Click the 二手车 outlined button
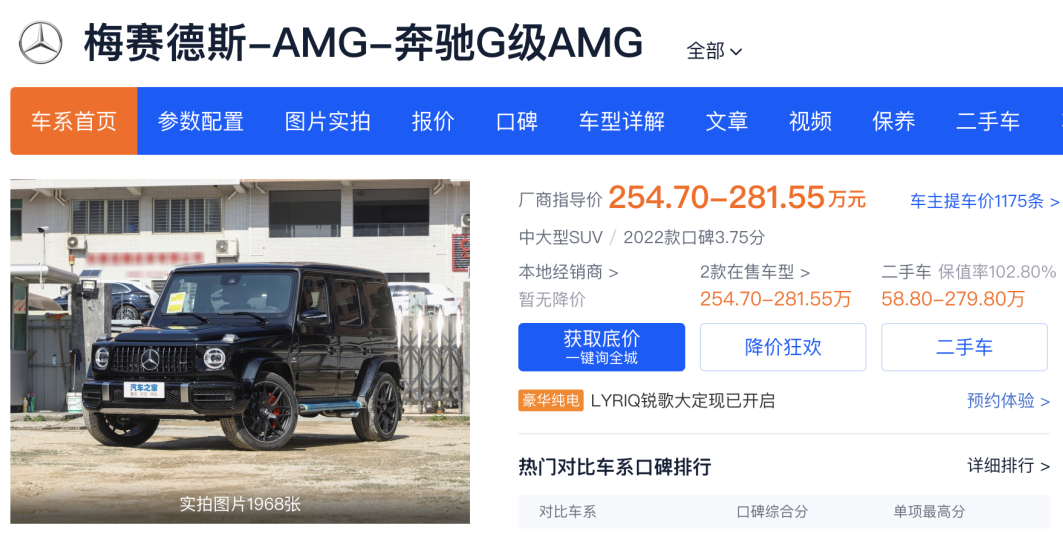This screenshot has width=1063, height=537. 964,347
